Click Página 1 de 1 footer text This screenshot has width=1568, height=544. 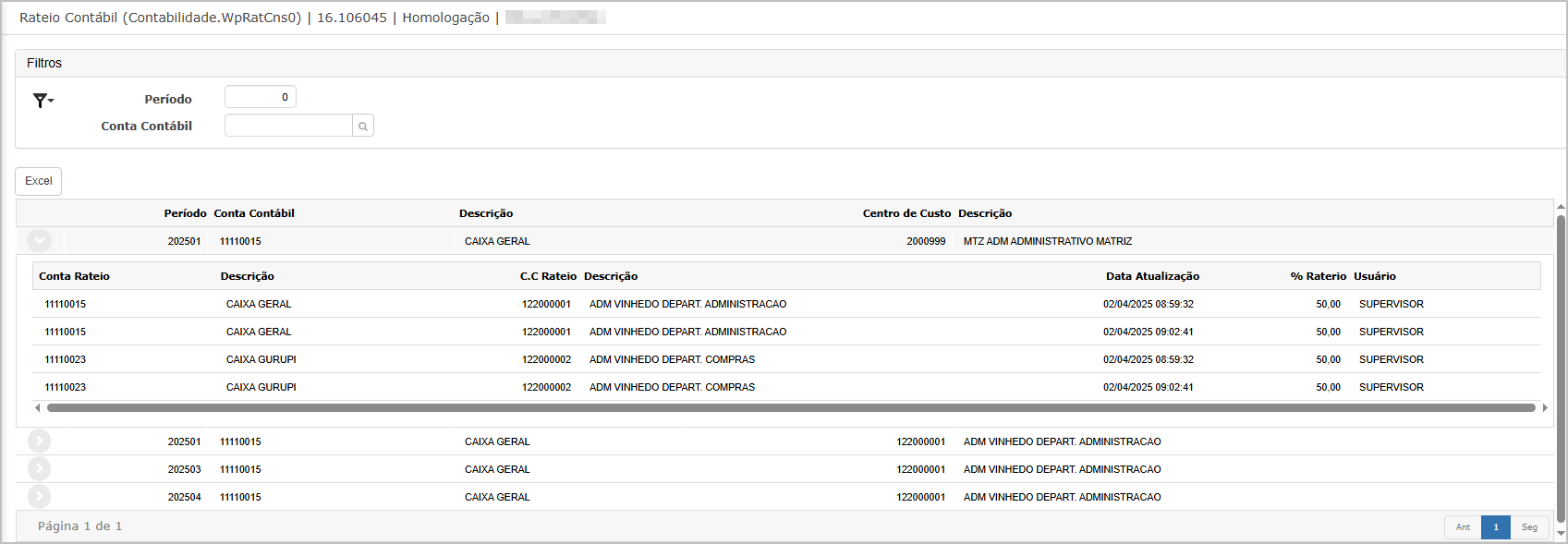pyautogui.click(x=79, y=526)
